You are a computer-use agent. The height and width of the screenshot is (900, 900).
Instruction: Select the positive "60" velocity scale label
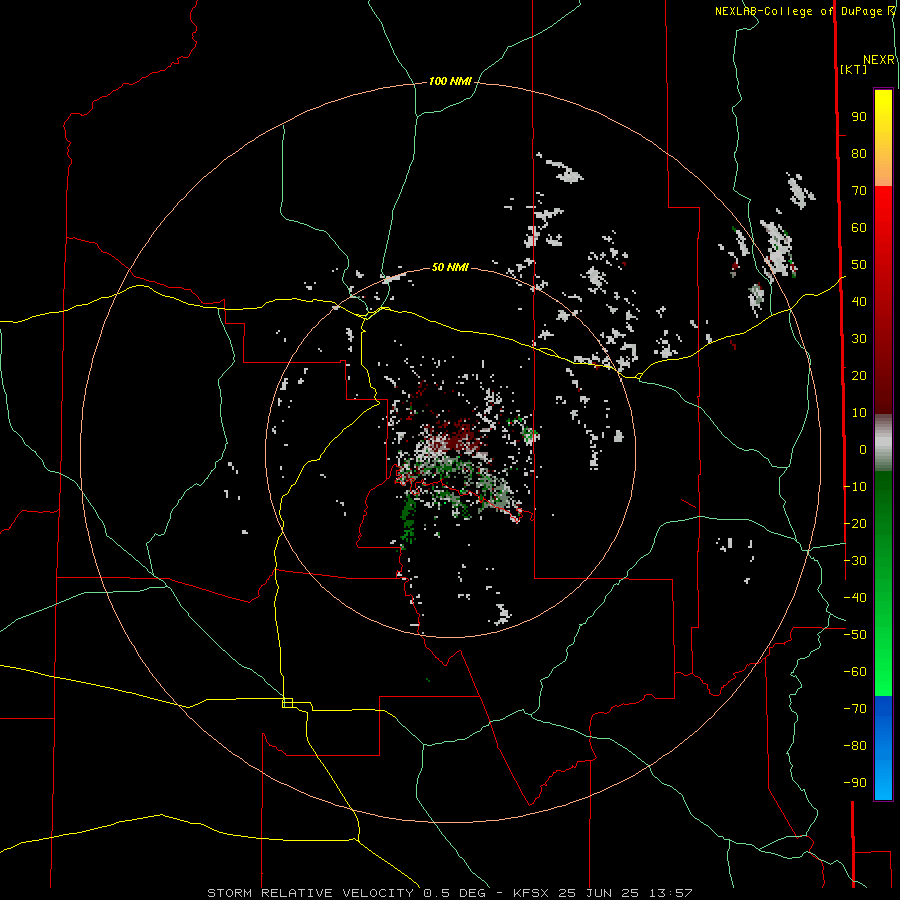point(859,228)
